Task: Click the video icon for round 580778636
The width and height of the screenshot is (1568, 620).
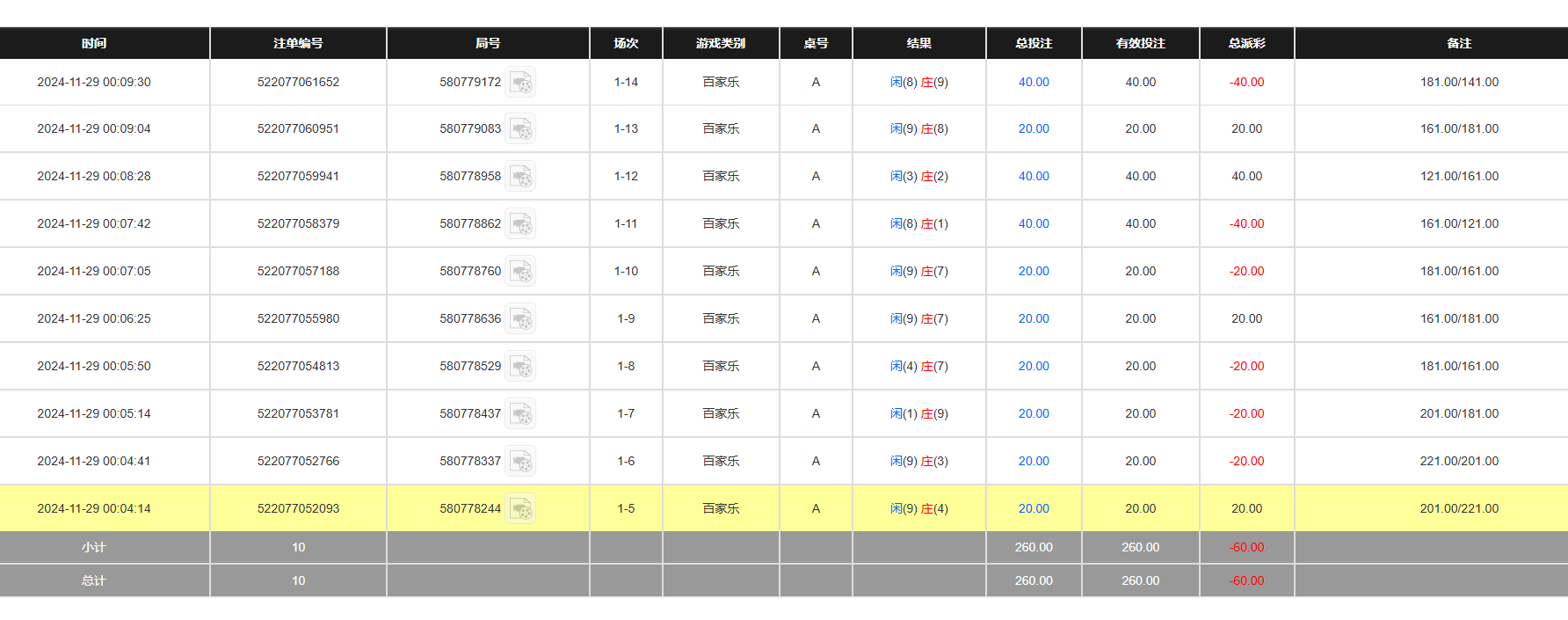Action: coord(520,319)
